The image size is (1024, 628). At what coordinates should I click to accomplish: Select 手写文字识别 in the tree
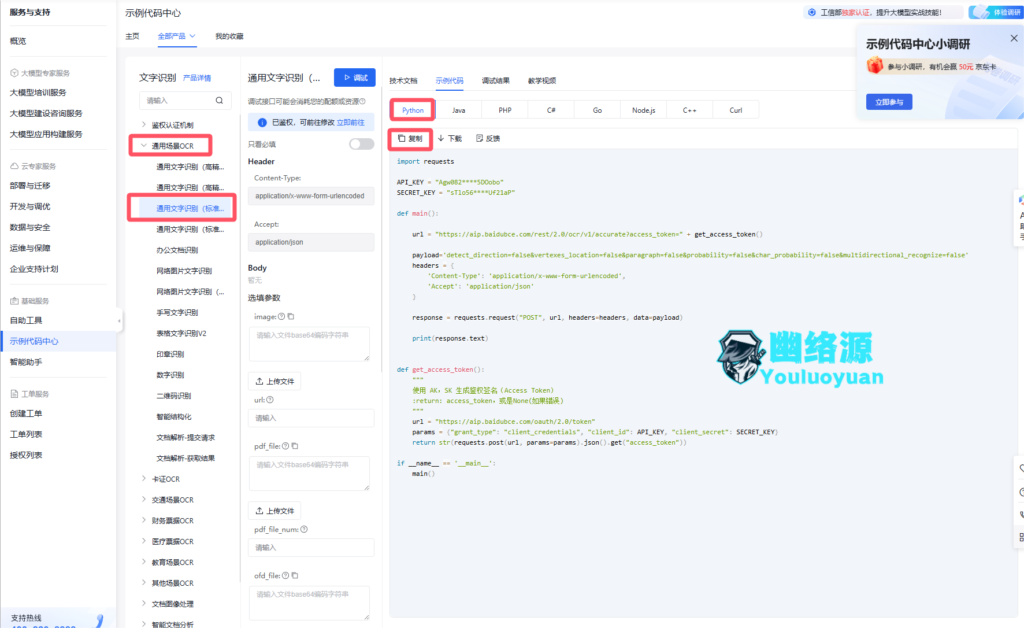pyautogui.click(x=177, y=313)
